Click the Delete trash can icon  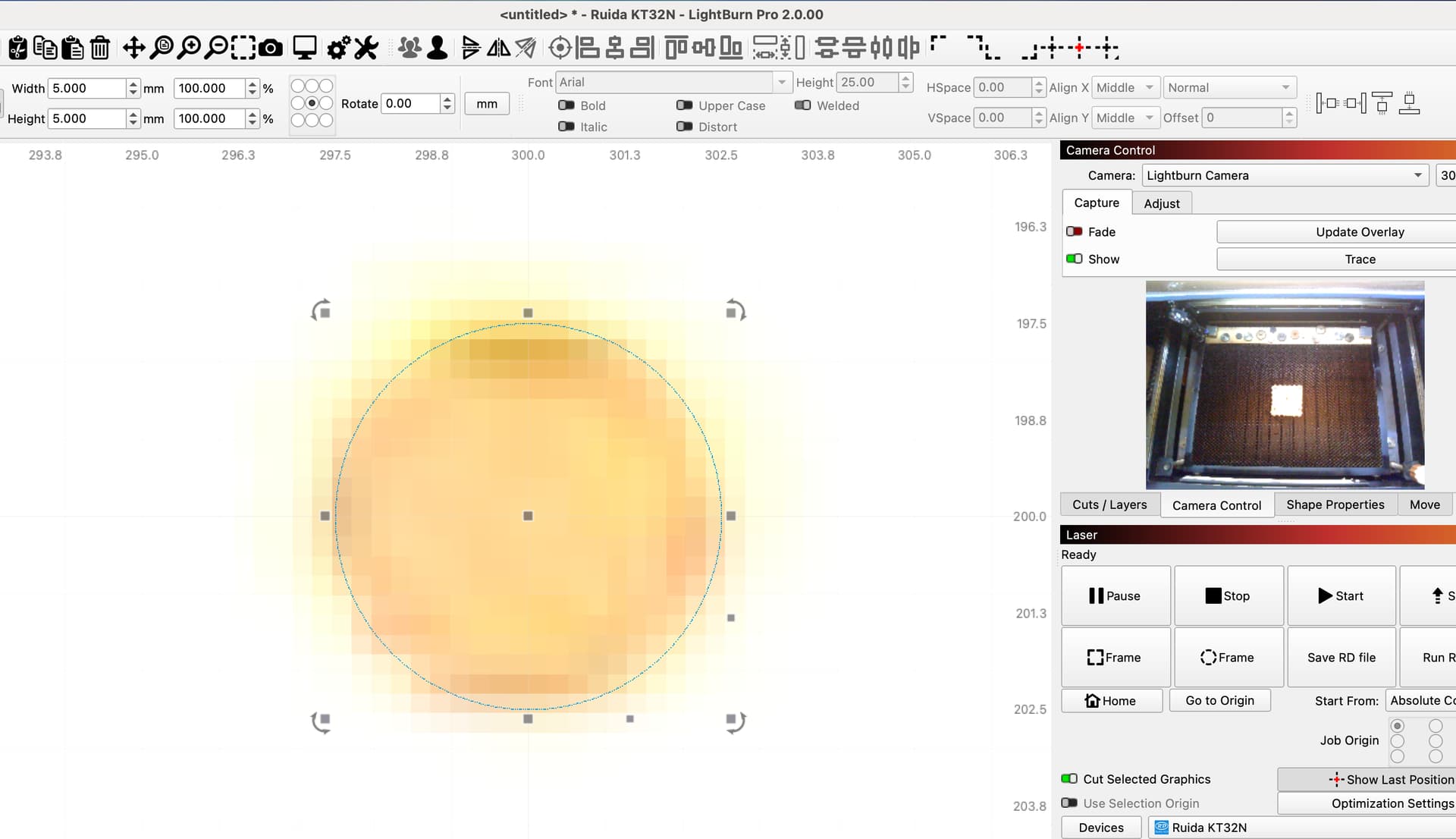pyautogui.click(x=100, y=48)
